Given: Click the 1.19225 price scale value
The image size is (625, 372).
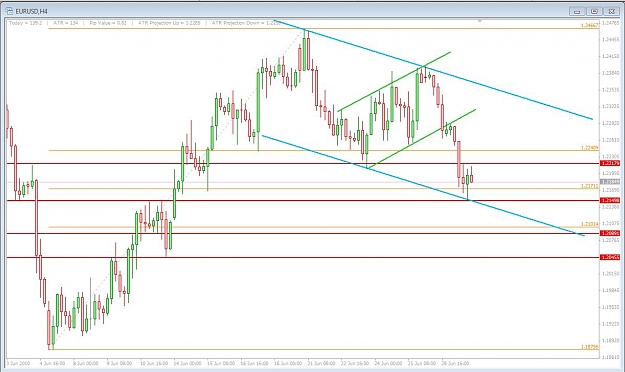Looking at the screenshot, I should (611, 324).
